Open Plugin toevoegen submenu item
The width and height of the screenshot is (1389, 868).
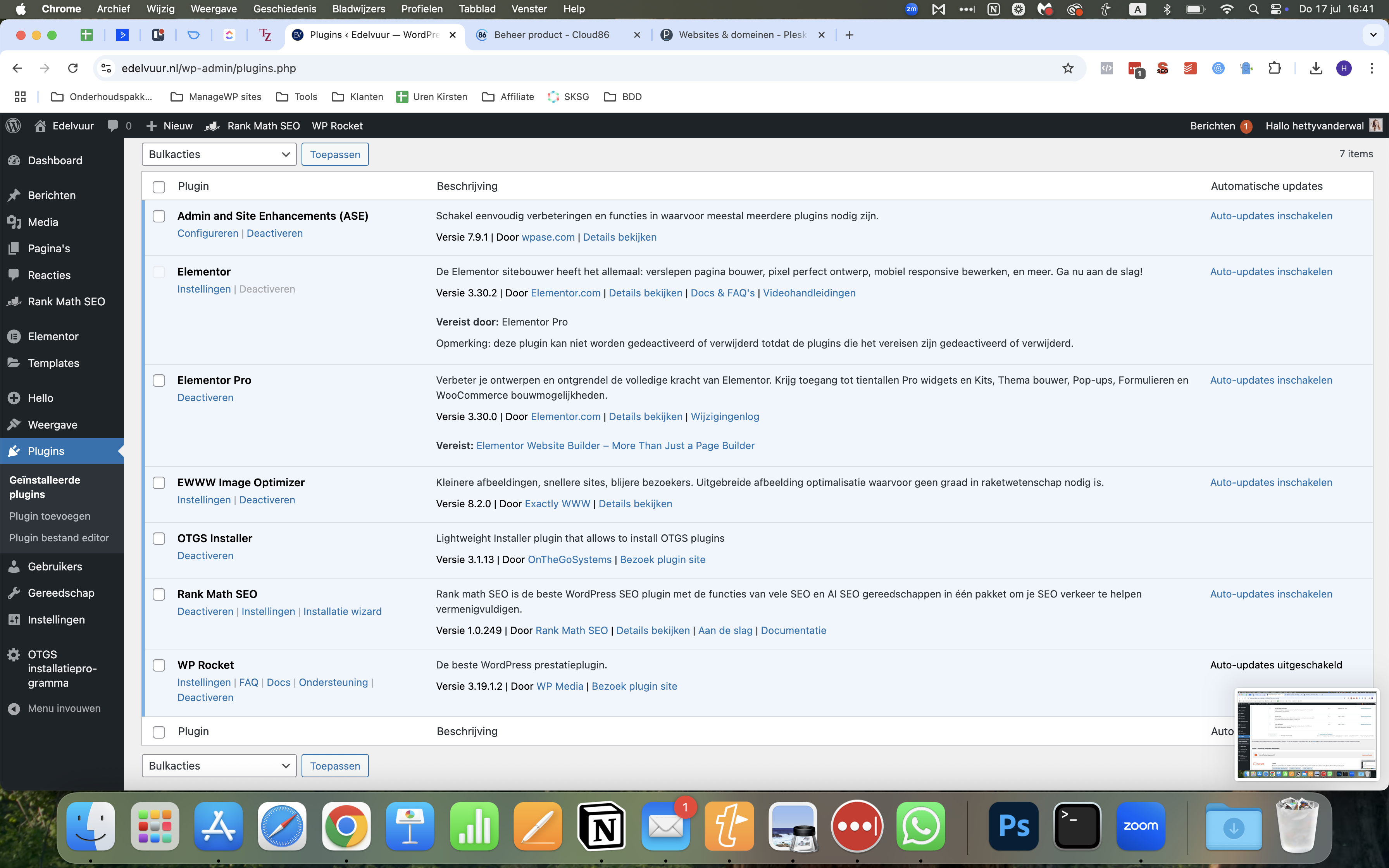point(50,516)
